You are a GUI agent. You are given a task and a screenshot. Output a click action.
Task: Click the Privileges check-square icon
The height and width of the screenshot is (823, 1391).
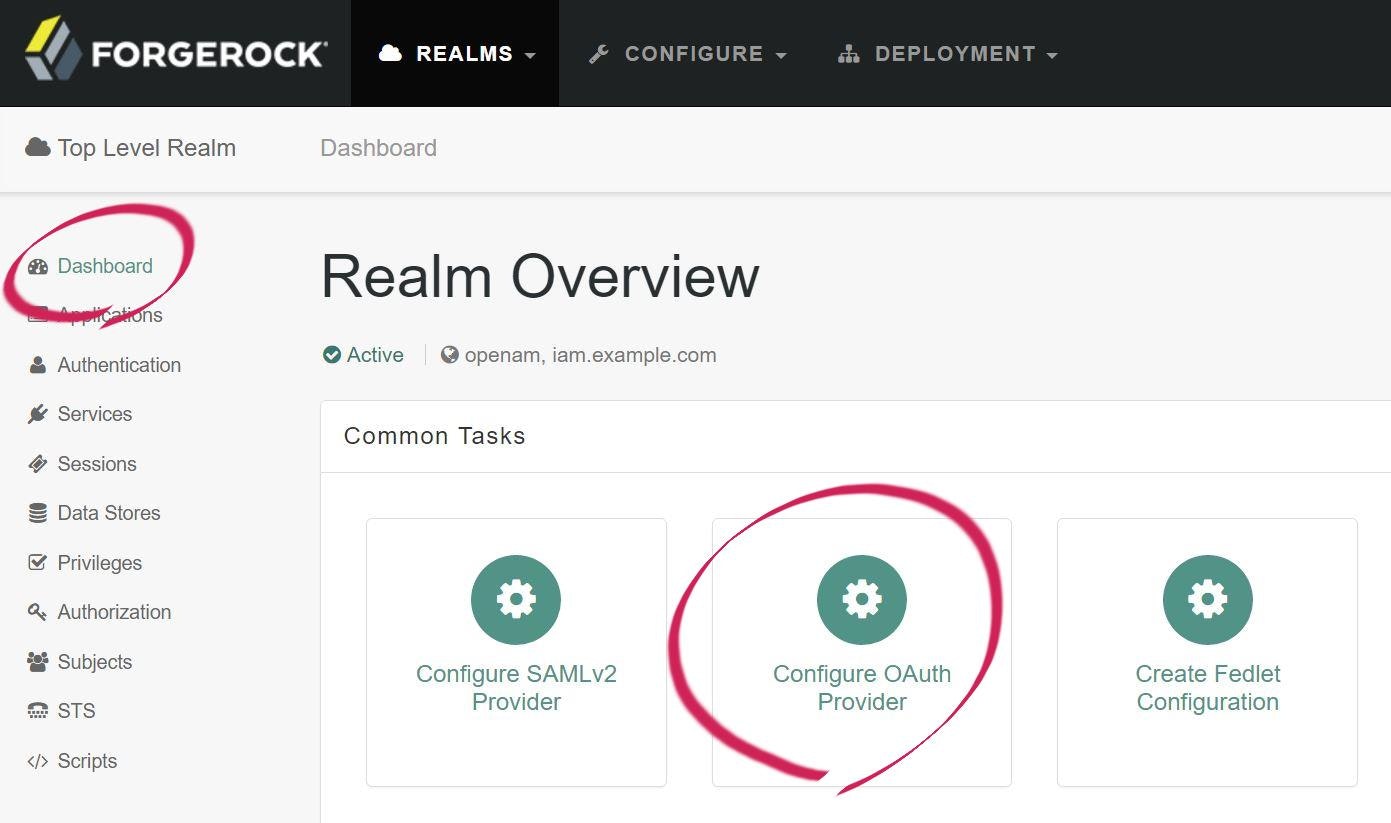(38, 563)
